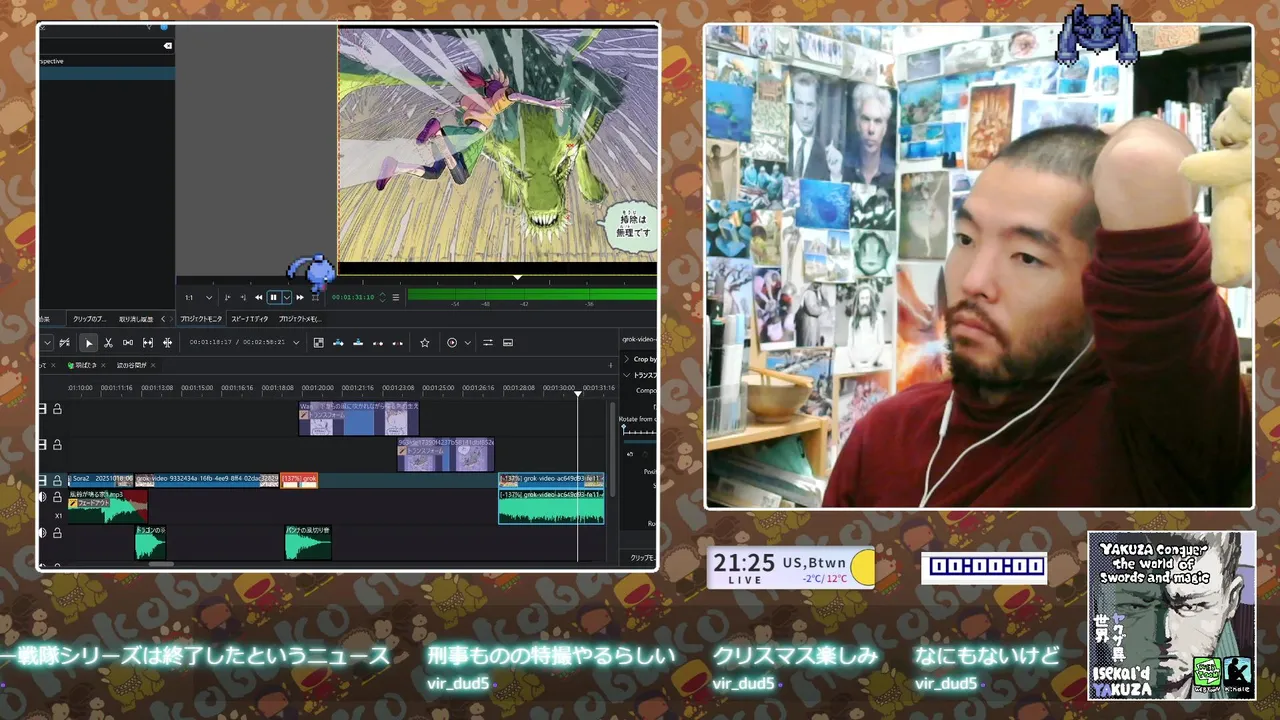Click the timeline horizontal scrollbar
This screenshot has height=720, width=1280.
[x=160, y=564]
